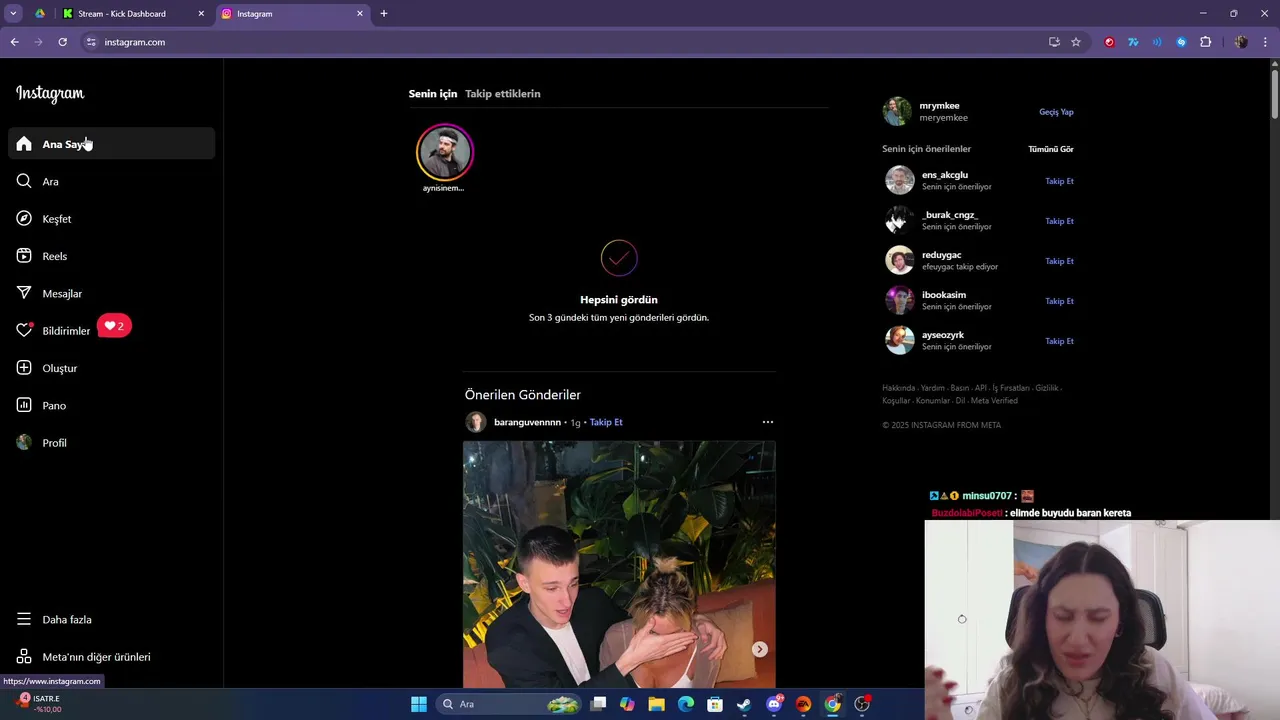Click install app icon in address bar

point(1054,42)
